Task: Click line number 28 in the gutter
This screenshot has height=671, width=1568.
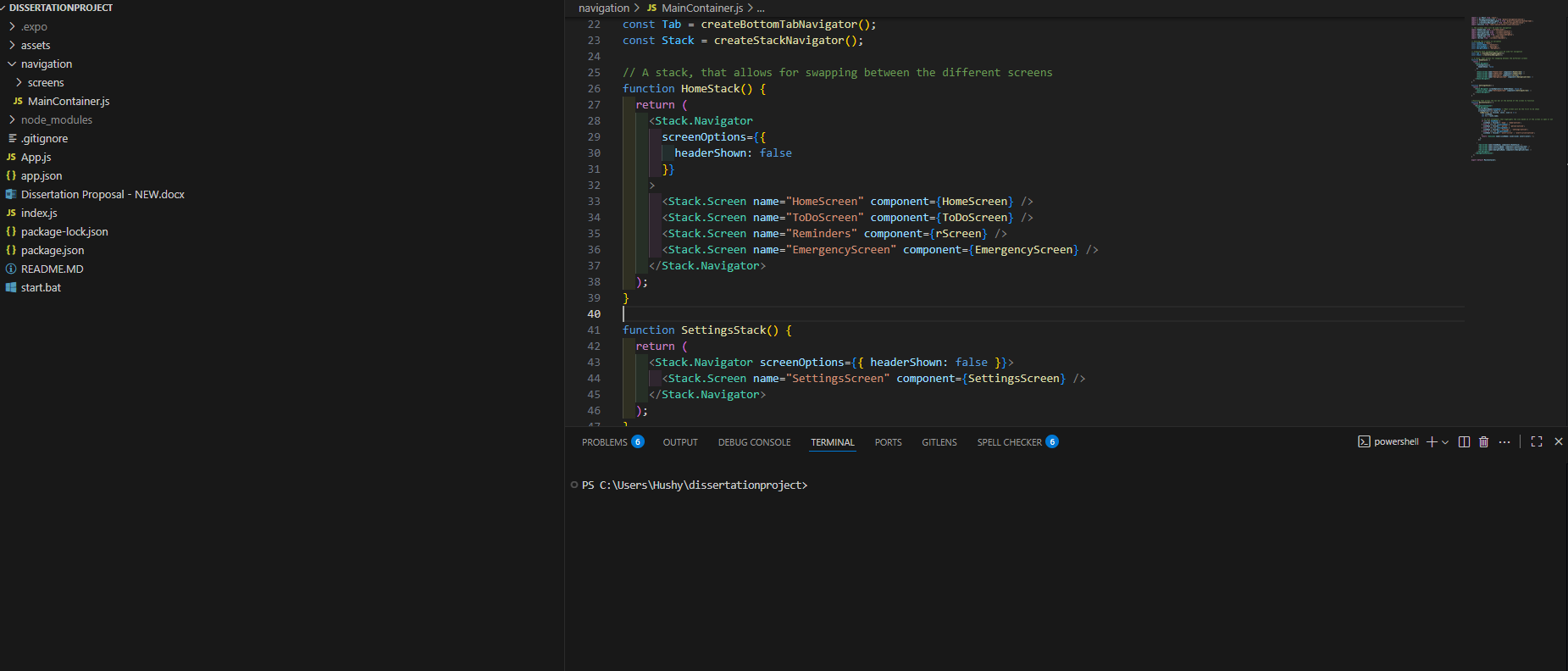Action: [594, 121]
